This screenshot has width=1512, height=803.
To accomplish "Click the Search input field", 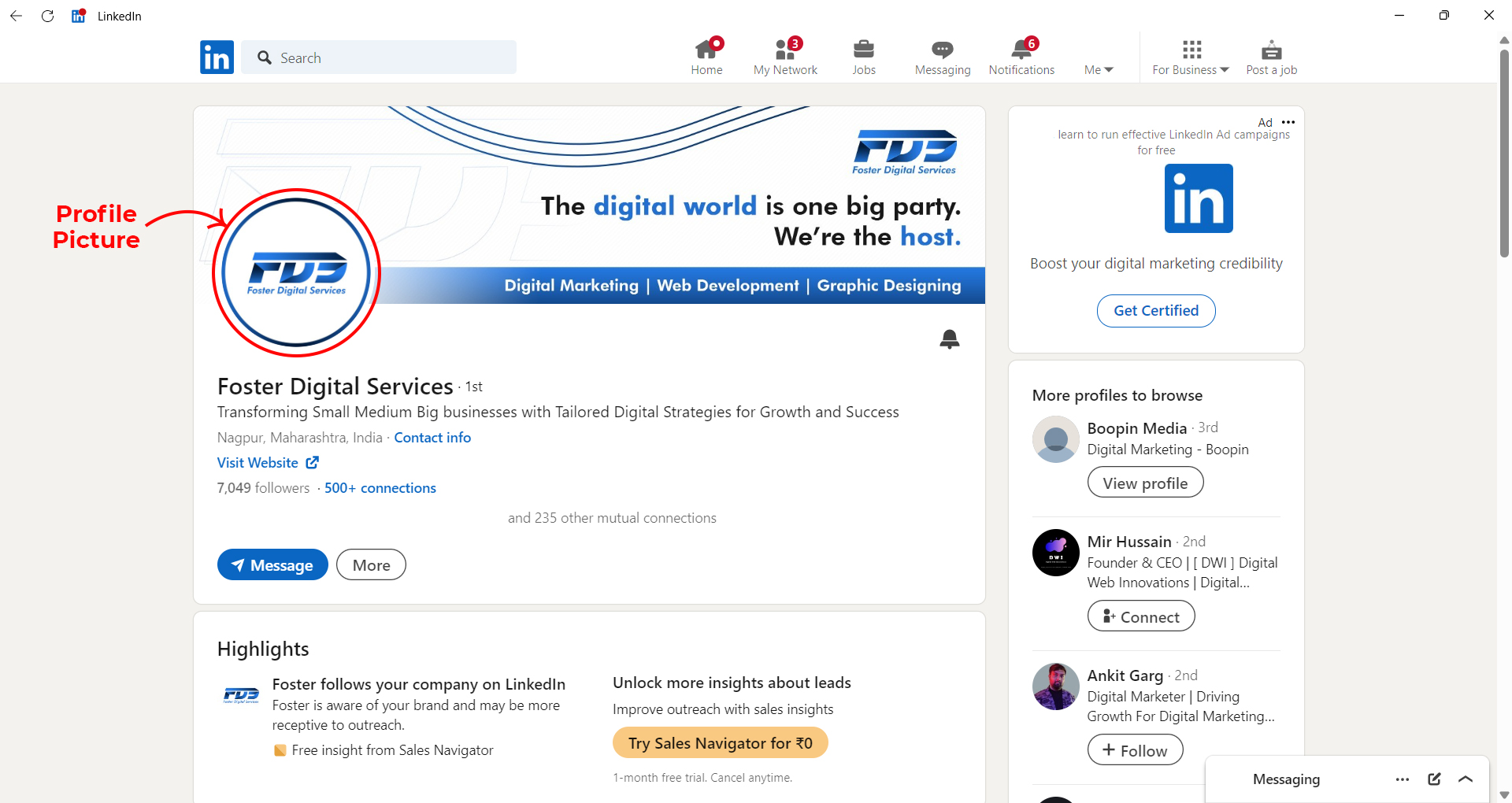I will point(379,57).
